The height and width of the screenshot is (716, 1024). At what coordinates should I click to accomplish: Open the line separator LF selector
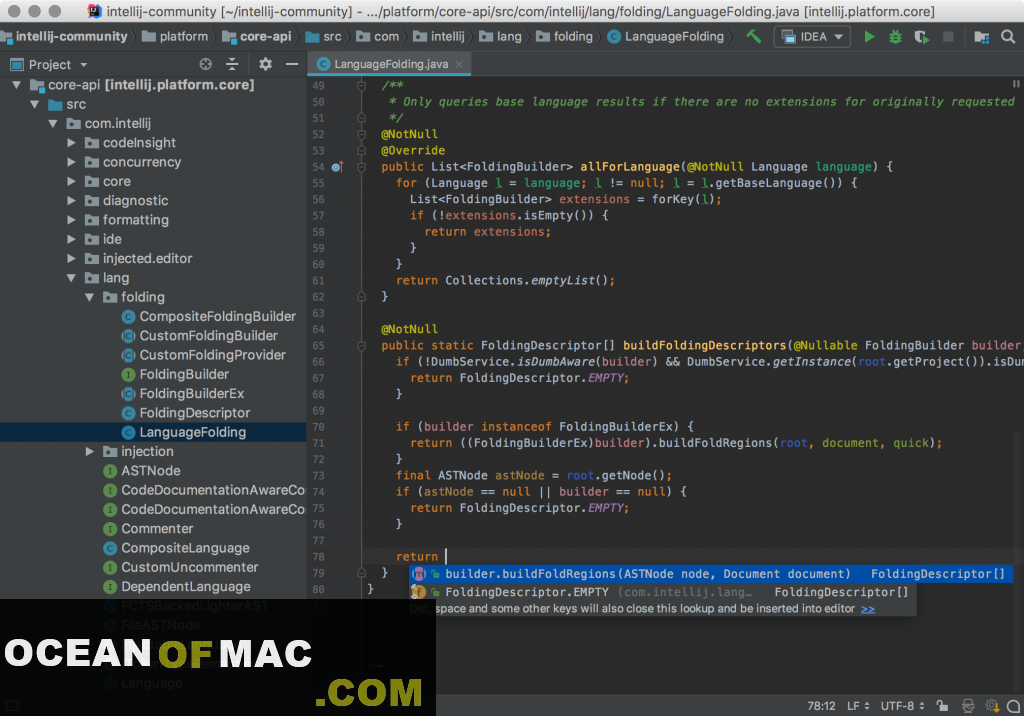coord(858,706)
